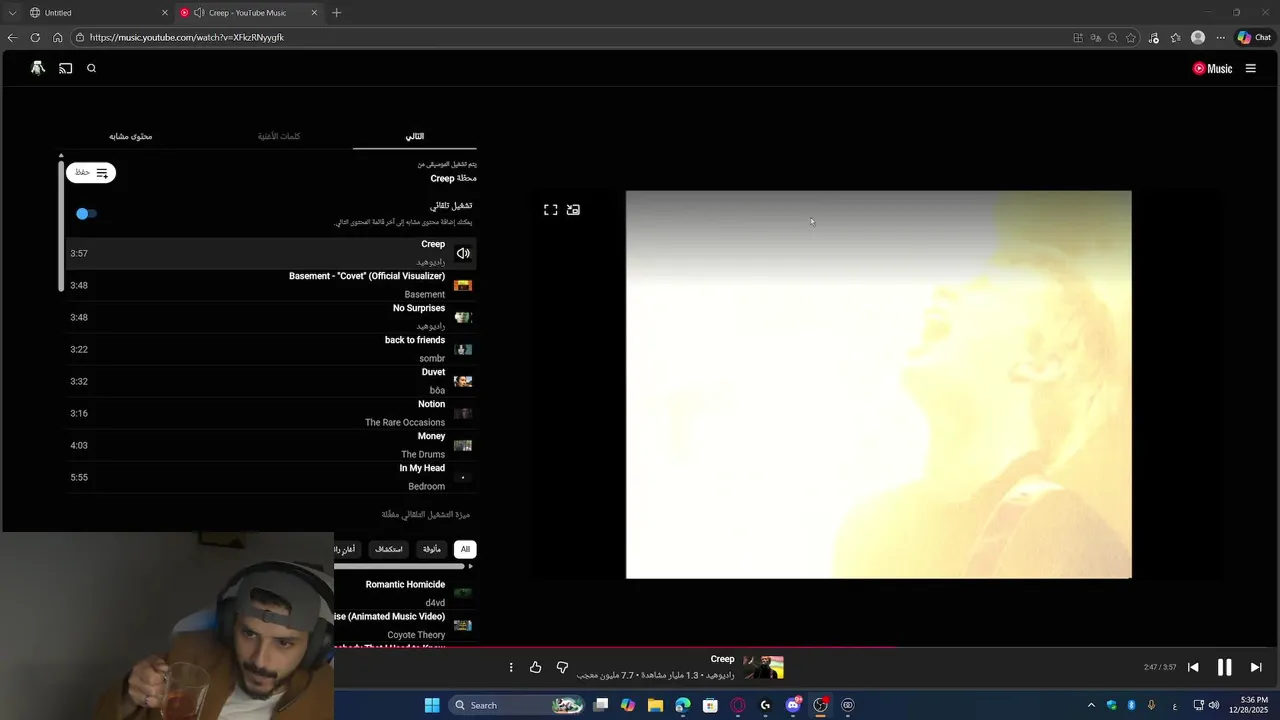Add this page to favorites

click(x=1131, y=37)
